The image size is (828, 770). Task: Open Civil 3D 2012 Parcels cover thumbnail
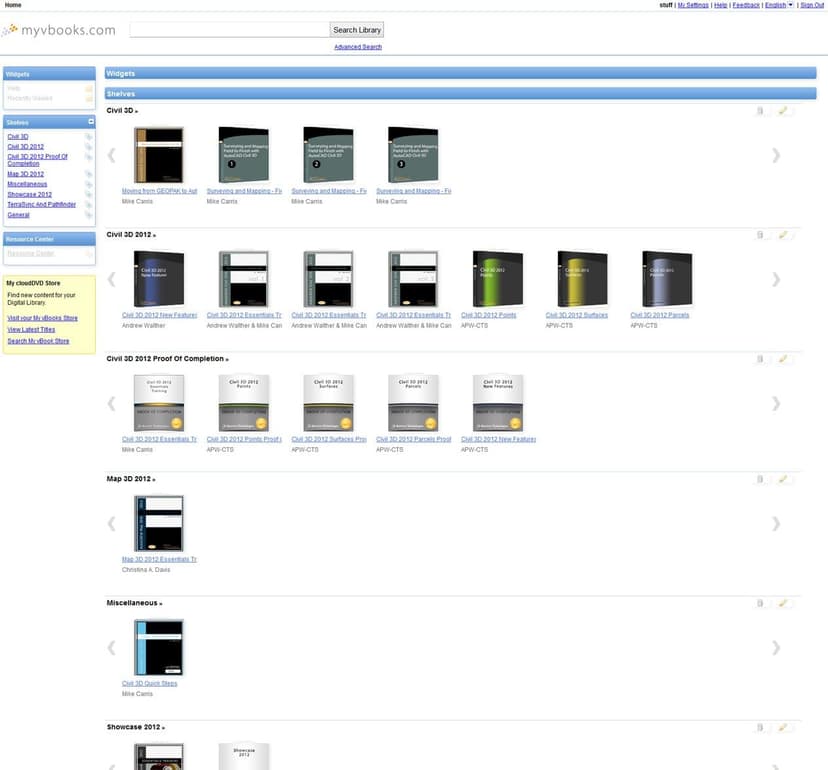point(667,279)
